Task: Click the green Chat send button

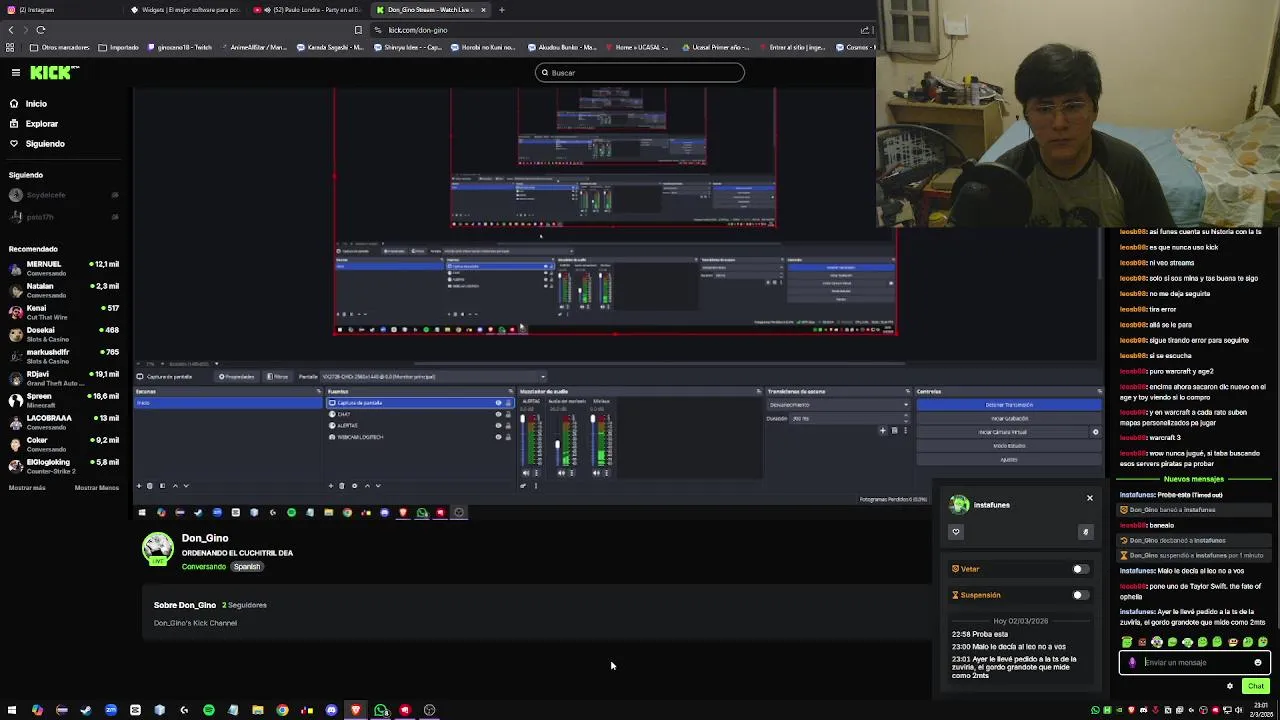Action: click(x=1256, y=686)
